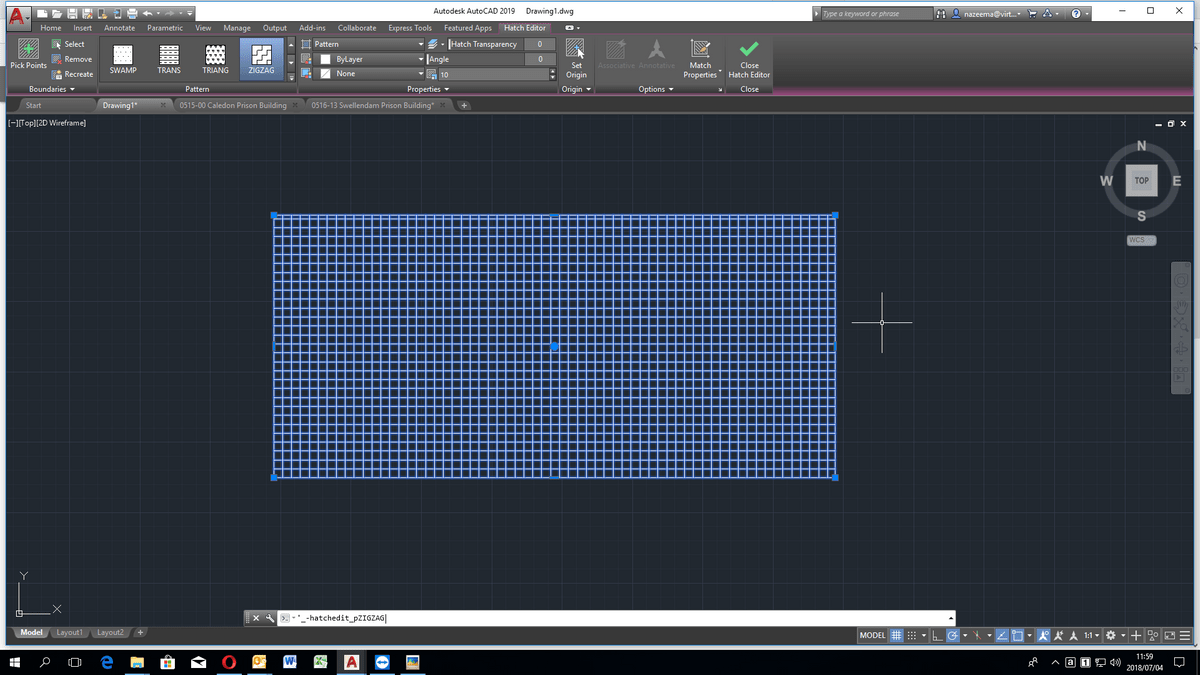Enable Object Snap in the status bar
Screen dimensions: 1200x675
[1019, 635]
